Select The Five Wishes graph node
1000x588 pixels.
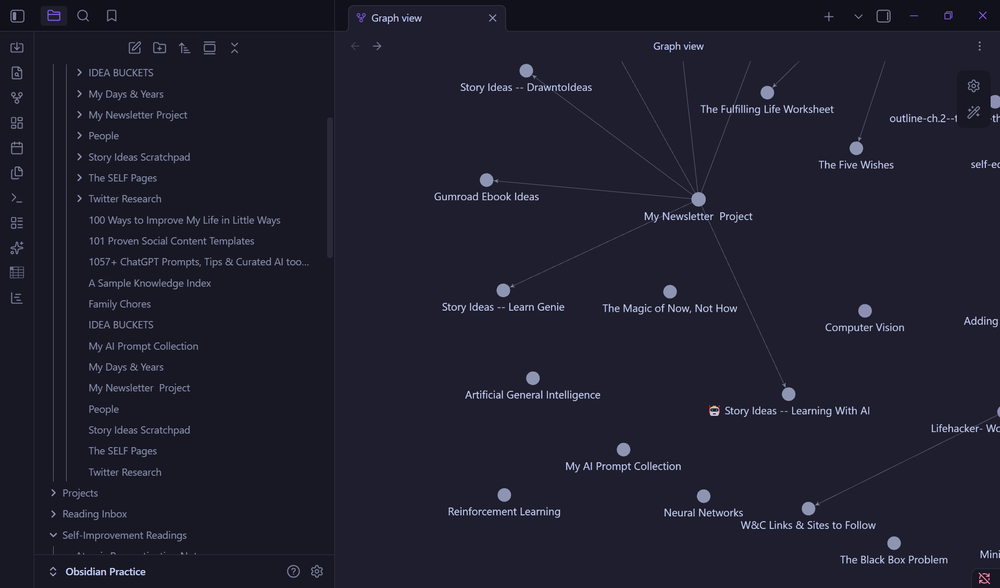[x=857, y=149]
